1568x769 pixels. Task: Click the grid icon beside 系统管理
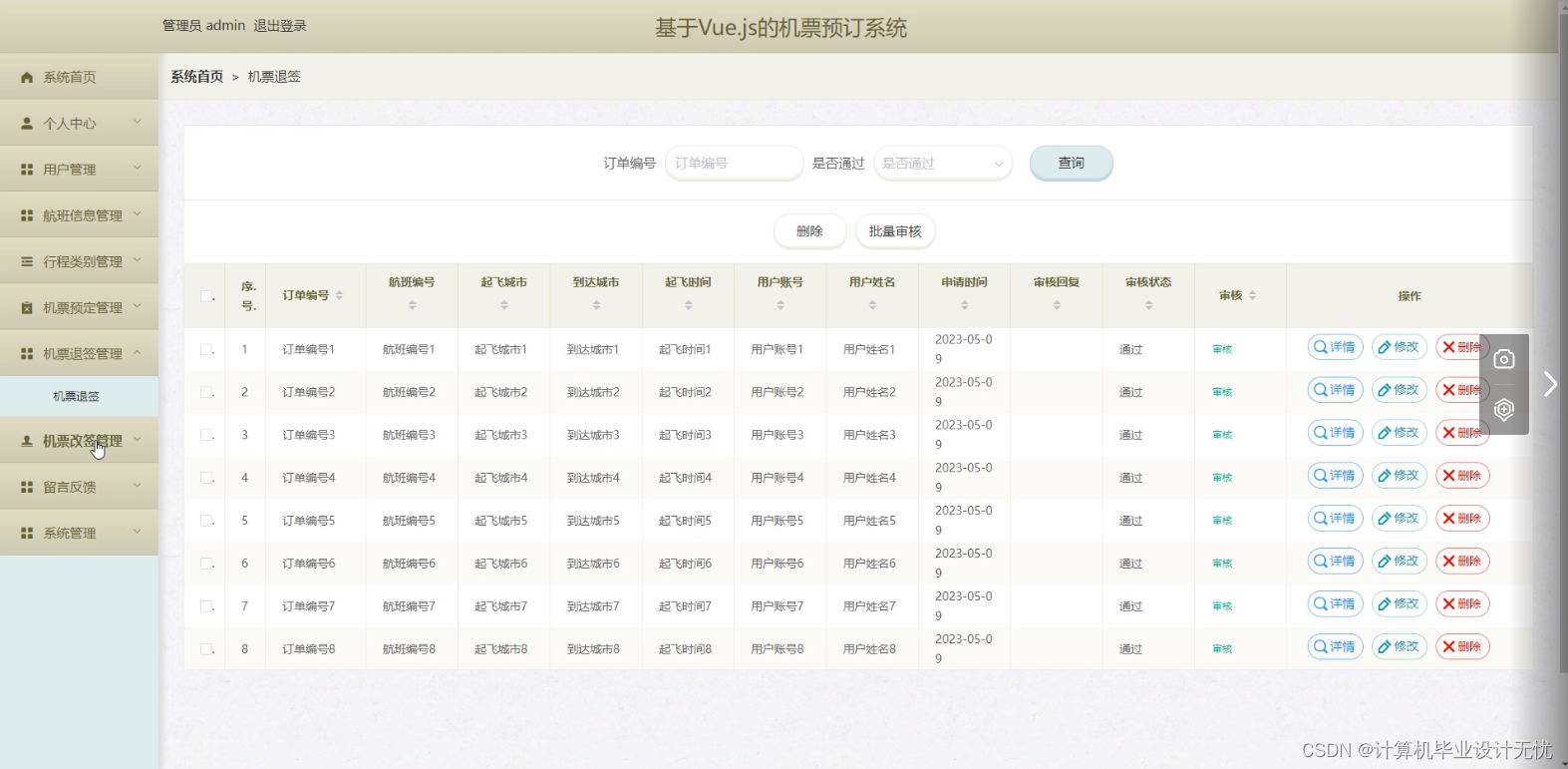(27, 533)
